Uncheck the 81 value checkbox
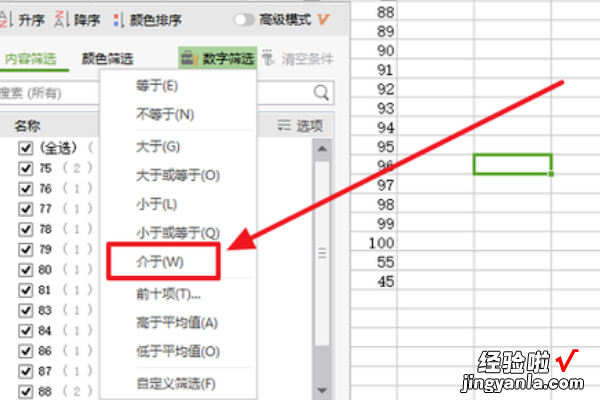Screen dimensions: 600x400 (26, 290)
